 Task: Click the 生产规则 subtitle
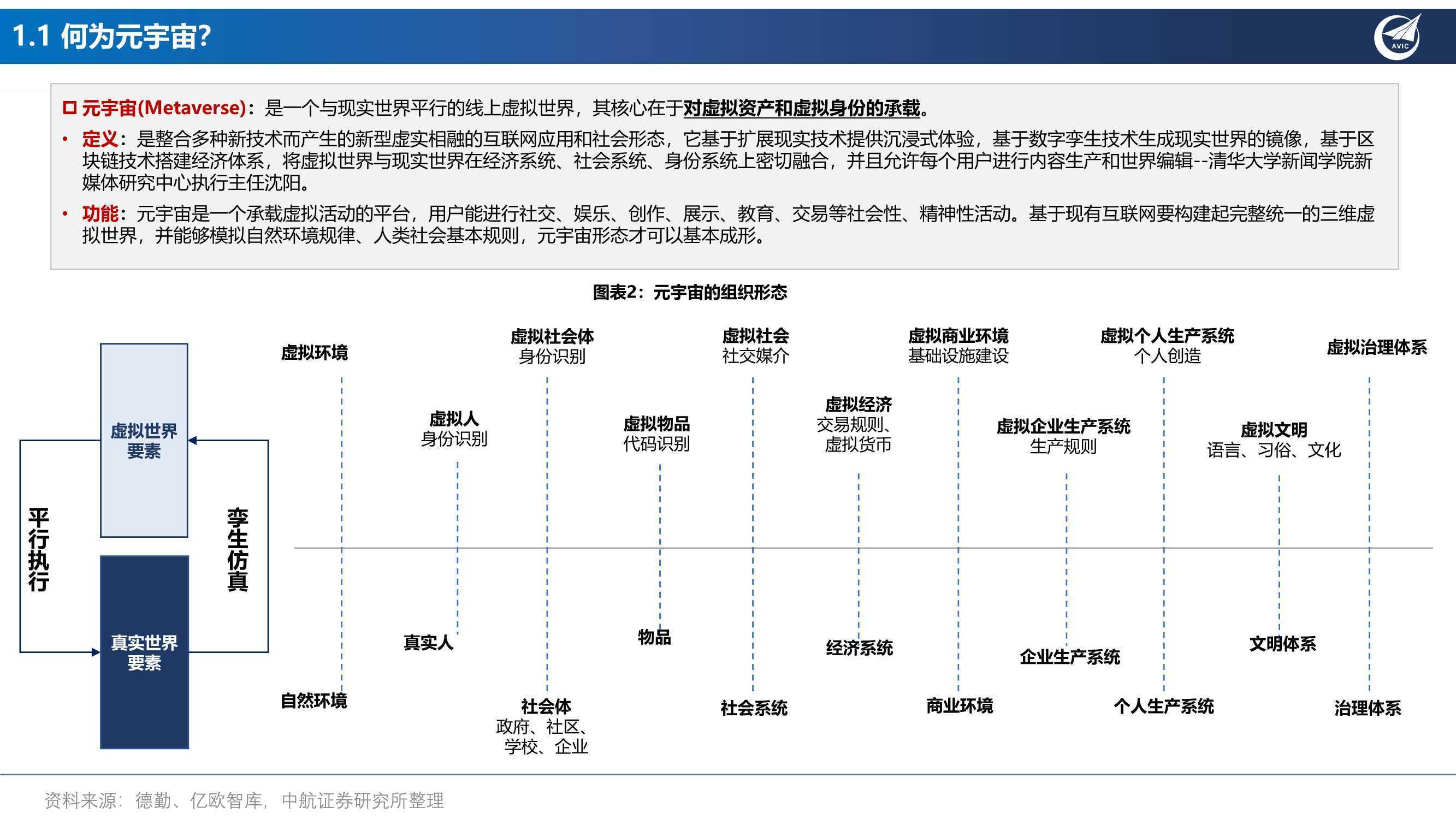[x=1063, y=447]
